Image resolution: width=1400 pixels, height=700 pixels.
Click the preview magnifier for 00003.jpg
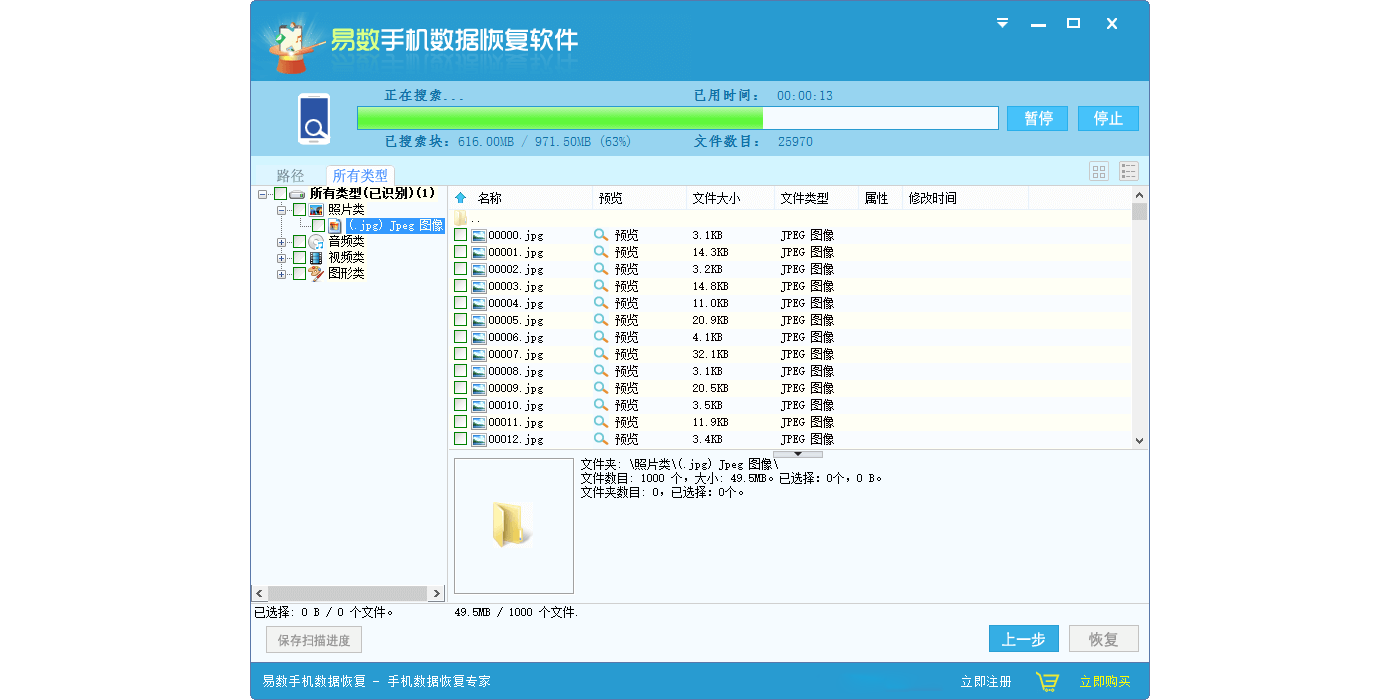(x=601, y=286)
